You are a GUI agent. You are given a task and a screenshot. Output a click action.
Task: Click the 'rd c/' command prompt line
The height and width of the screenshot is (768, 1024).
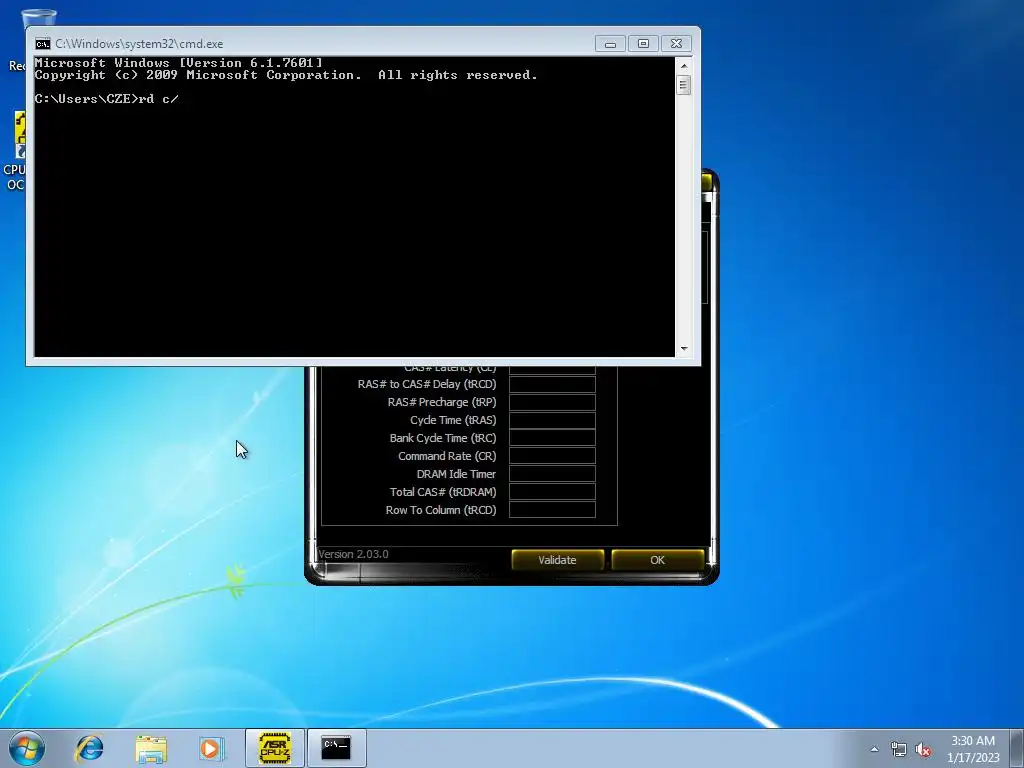[x=106, y=99]
